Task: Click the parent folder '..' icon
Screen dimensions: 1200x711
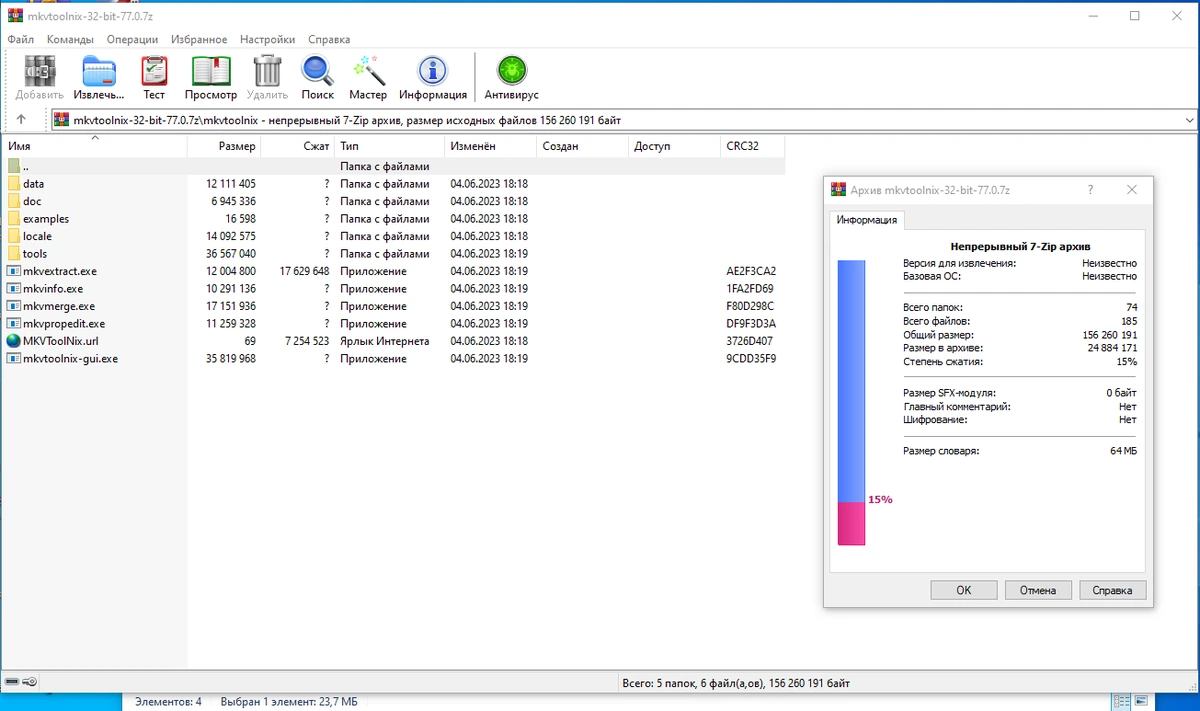Action: pos(13,166)
